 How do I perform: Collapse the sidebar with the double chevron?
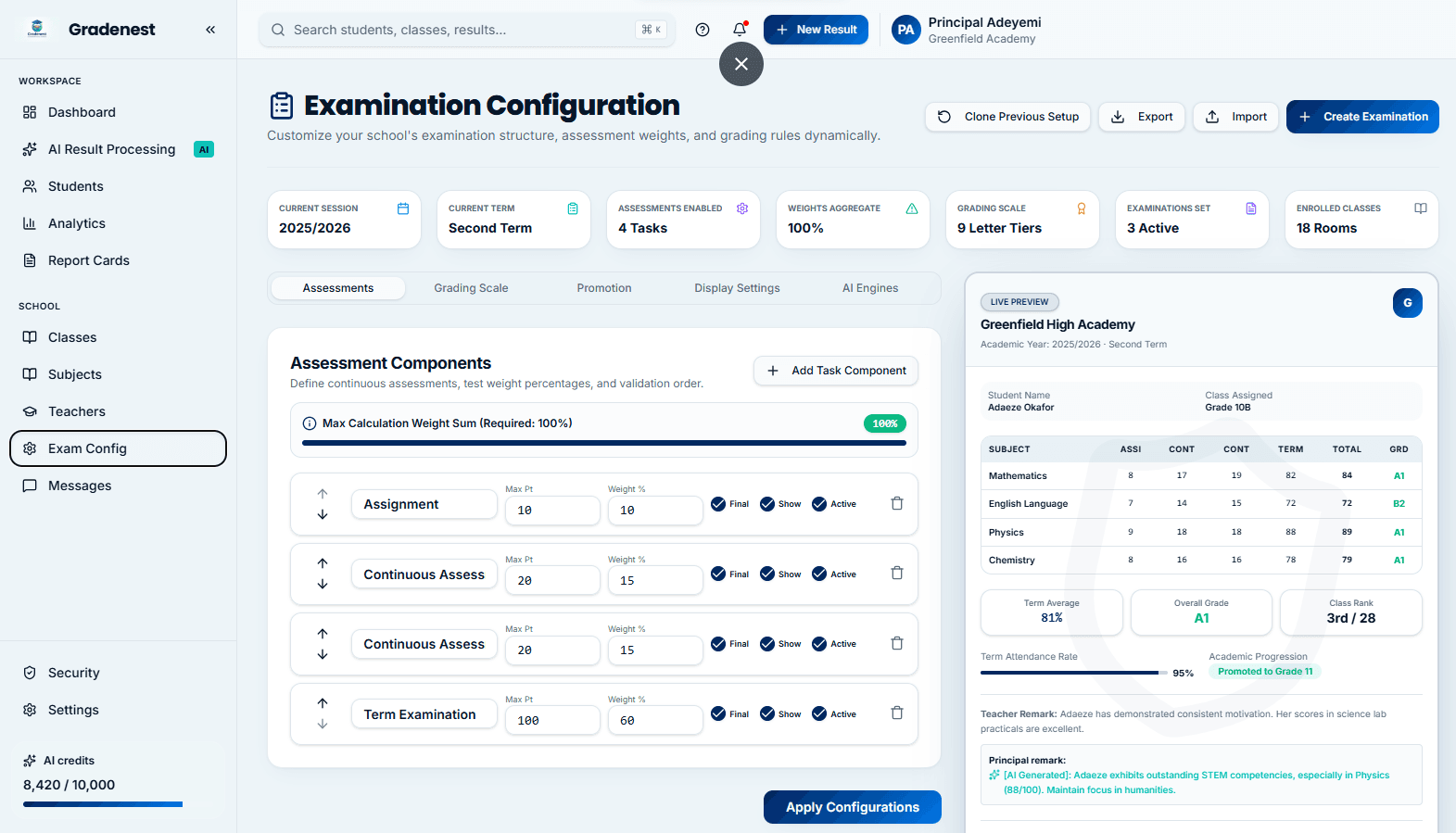[x=210, y=30]
